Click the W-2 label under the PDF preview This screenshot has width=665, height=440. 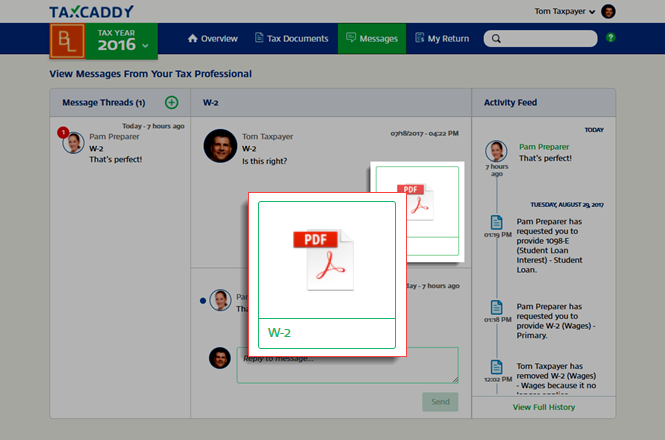tap(279, 333)
